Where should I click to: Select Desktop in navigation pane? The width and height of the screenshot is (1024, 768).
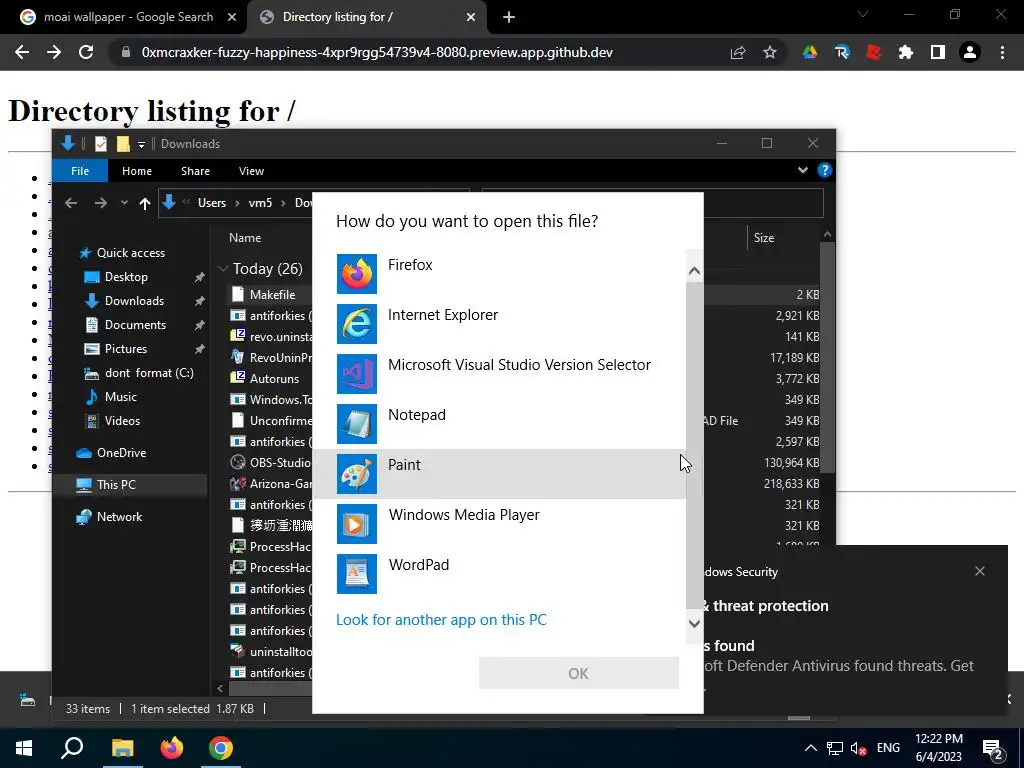(x=126, y=277)
